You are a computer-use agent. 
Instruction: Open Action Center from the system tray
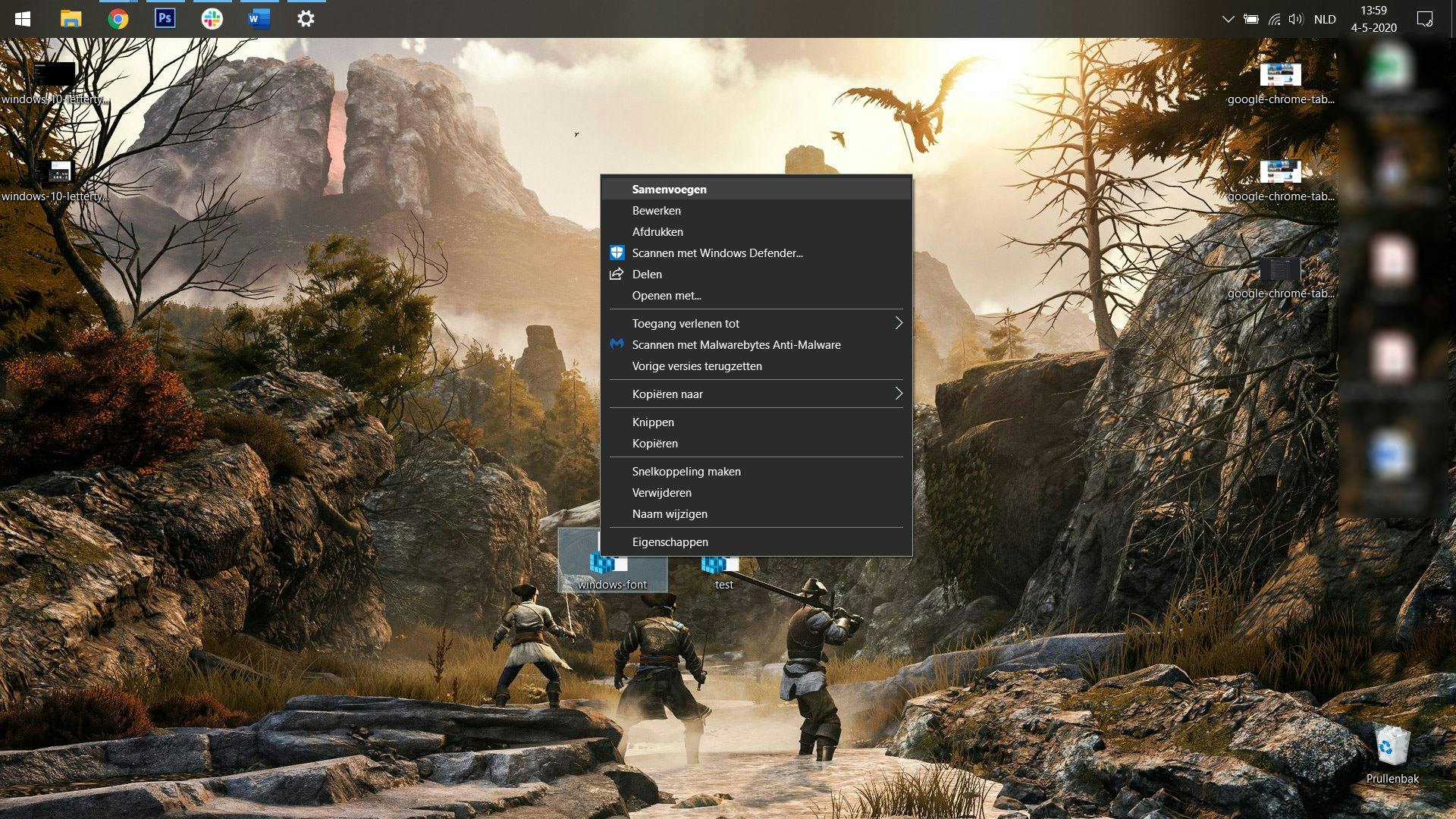coord(1424,18)
